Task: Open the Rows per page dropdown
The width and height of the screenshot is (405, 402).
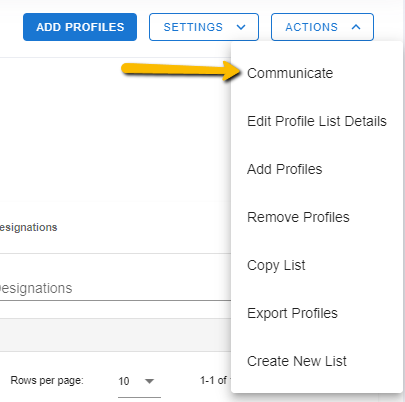Action: tap(139, 381)
